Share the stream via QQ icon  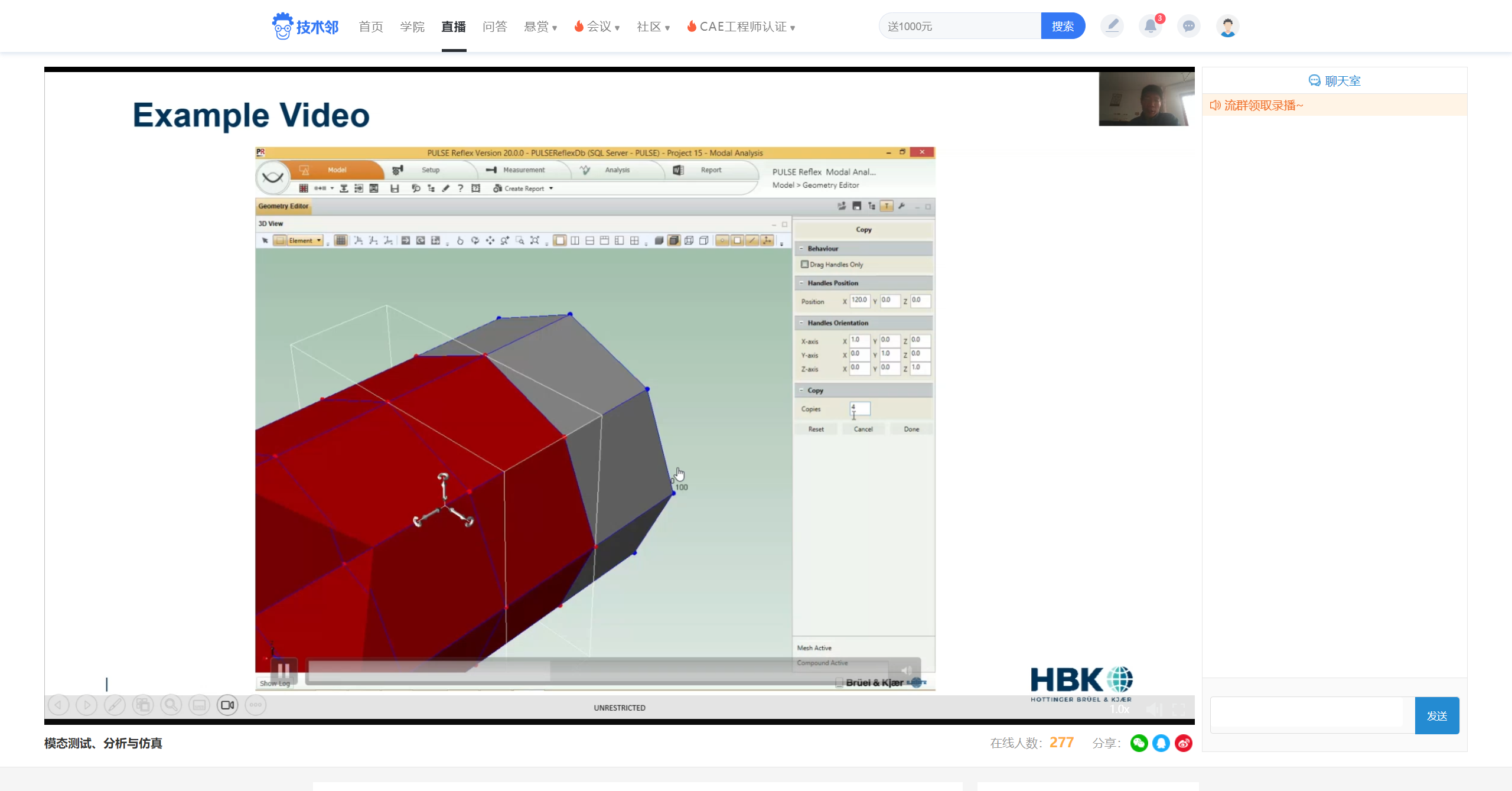click(1161, 743)
